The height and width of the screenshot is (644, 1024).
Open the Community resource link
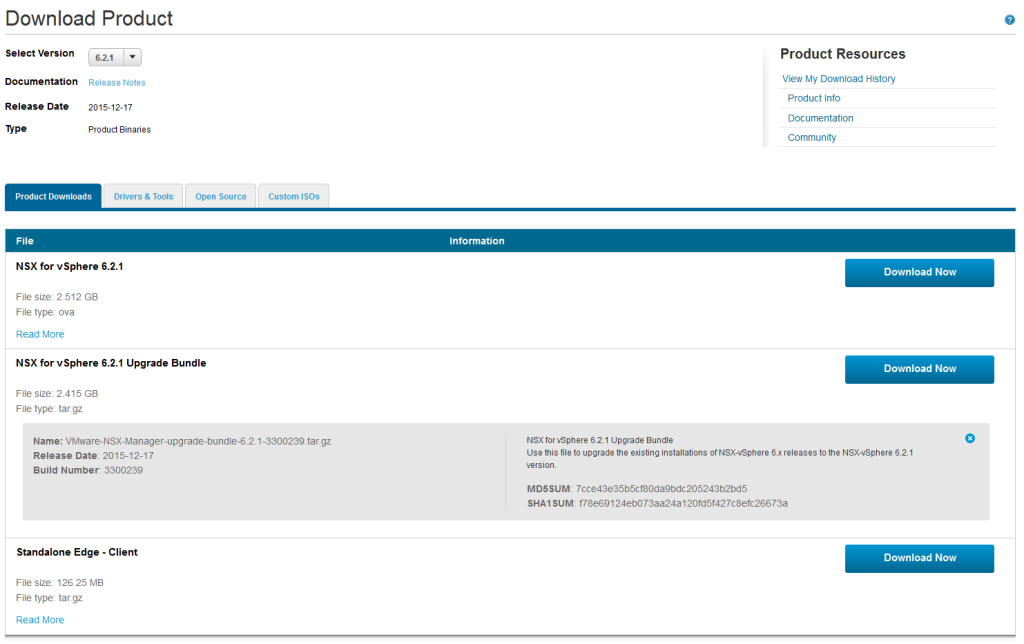(812, 137)
